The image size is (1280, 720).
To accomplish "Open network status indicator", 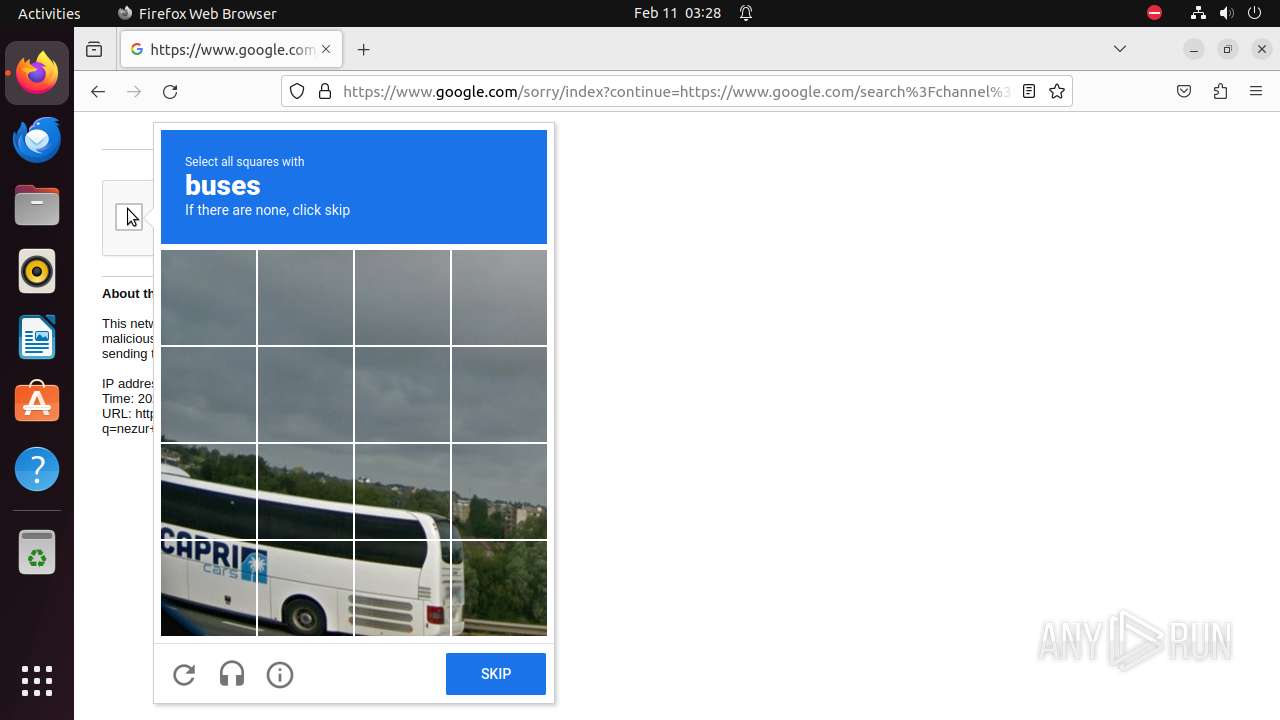I will (x=1198, y=13).
